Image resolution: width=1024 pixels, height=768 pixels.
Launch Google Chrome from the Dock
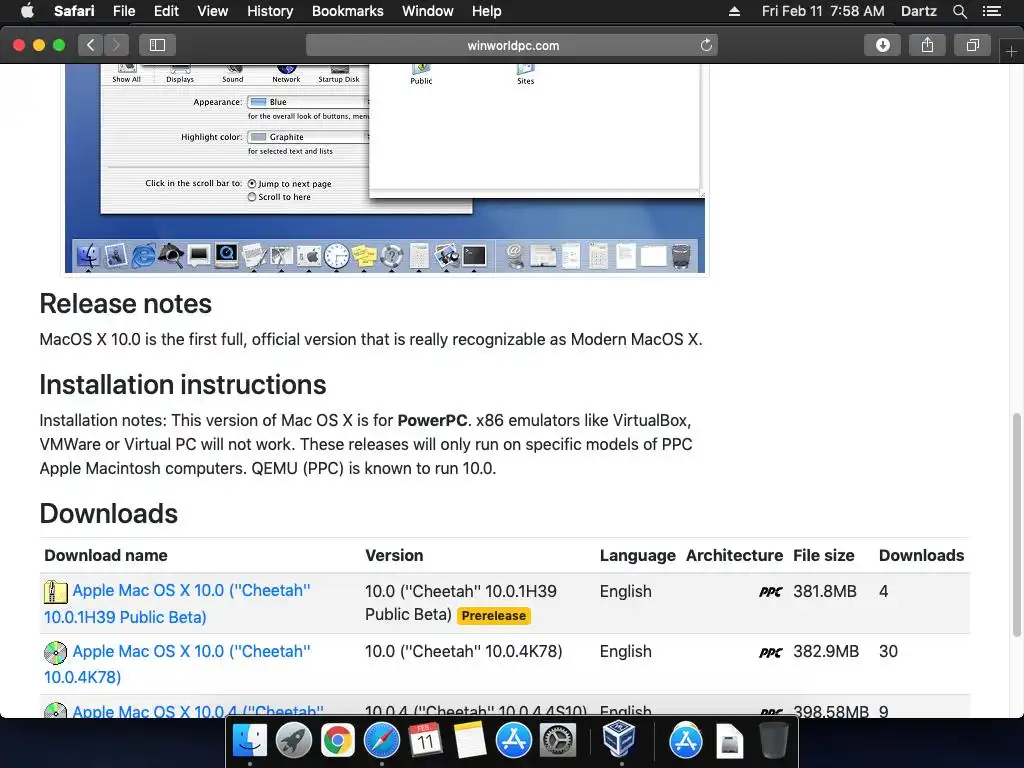[337, 741]
